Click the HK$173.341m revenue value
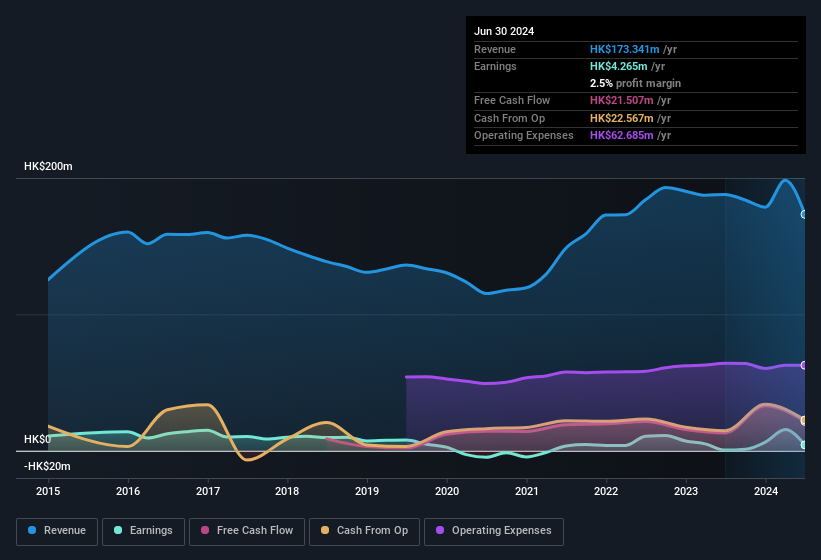The image size is (821, 560). [x=625, y=49]
